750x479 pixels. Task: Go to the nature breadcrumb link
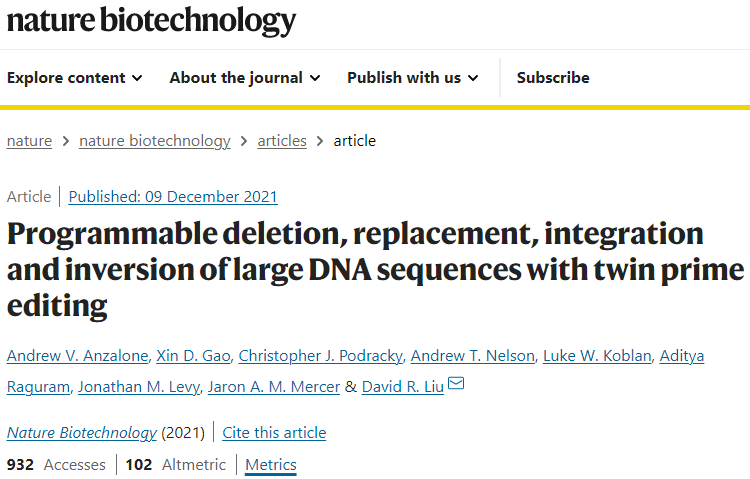[29, 141]
